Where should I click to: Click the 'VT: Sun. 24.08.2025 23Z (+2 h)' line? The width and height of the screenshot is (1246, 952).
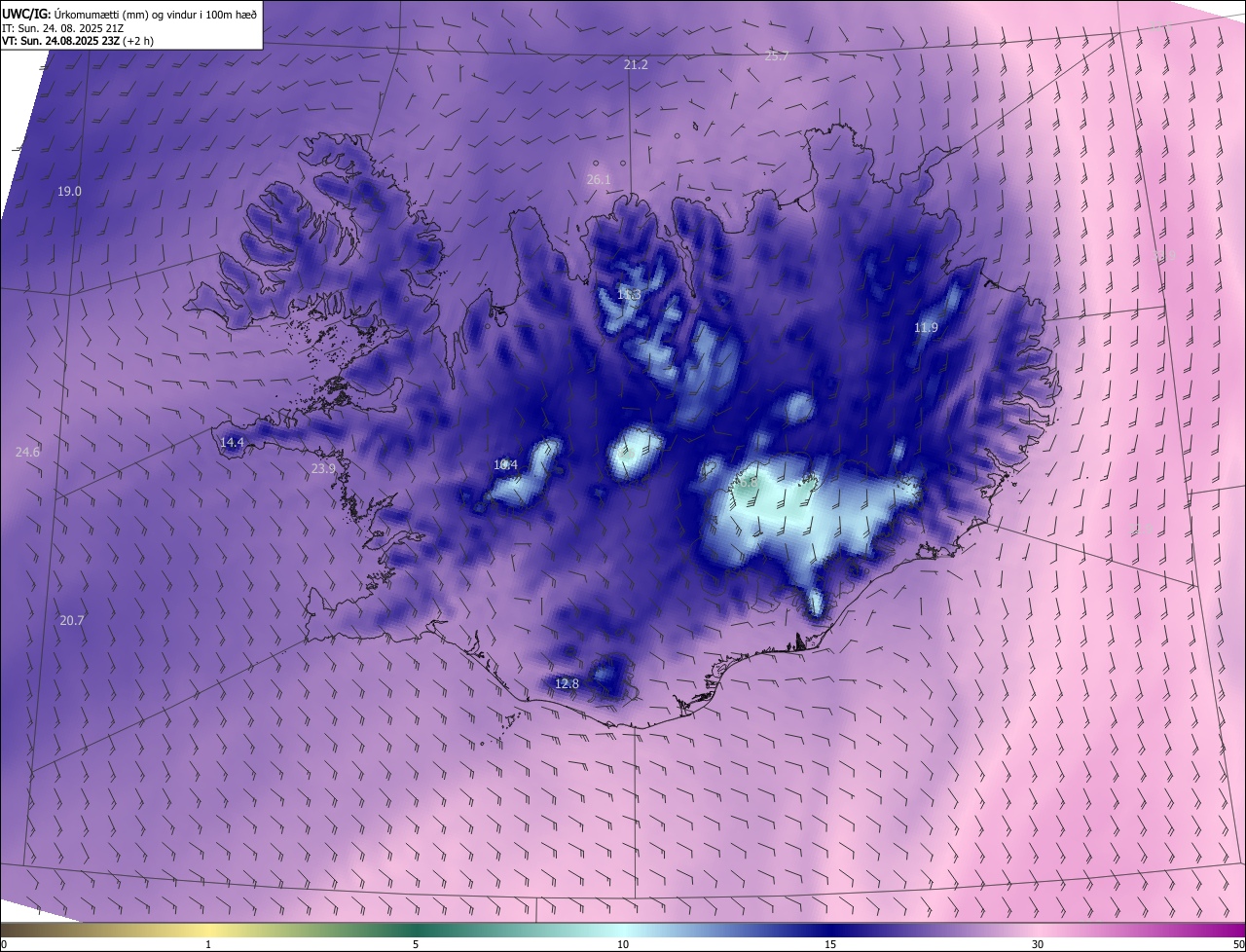pyautogui.click(x=78, y=41)
